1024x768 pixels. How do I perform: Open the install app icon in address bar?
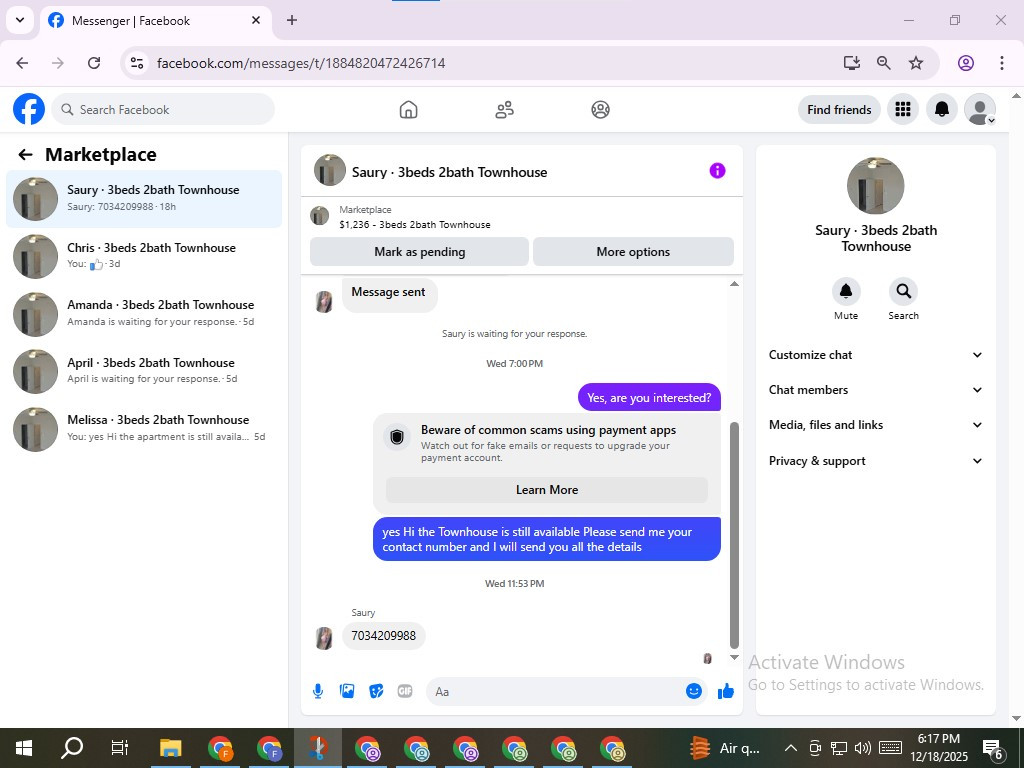click(852, 63)
